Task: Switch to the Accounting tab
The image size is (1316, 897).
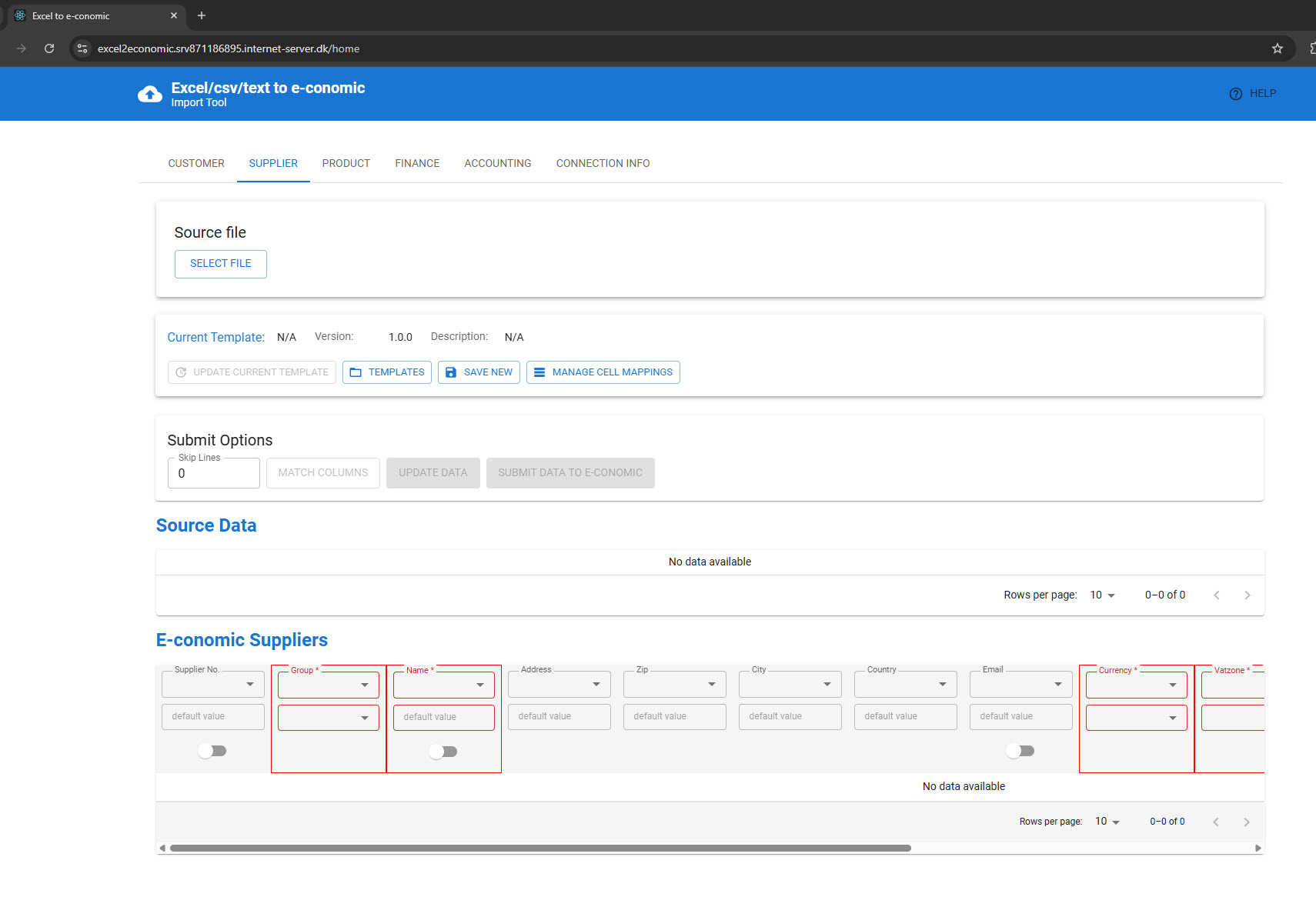Action: pos(498,163)
